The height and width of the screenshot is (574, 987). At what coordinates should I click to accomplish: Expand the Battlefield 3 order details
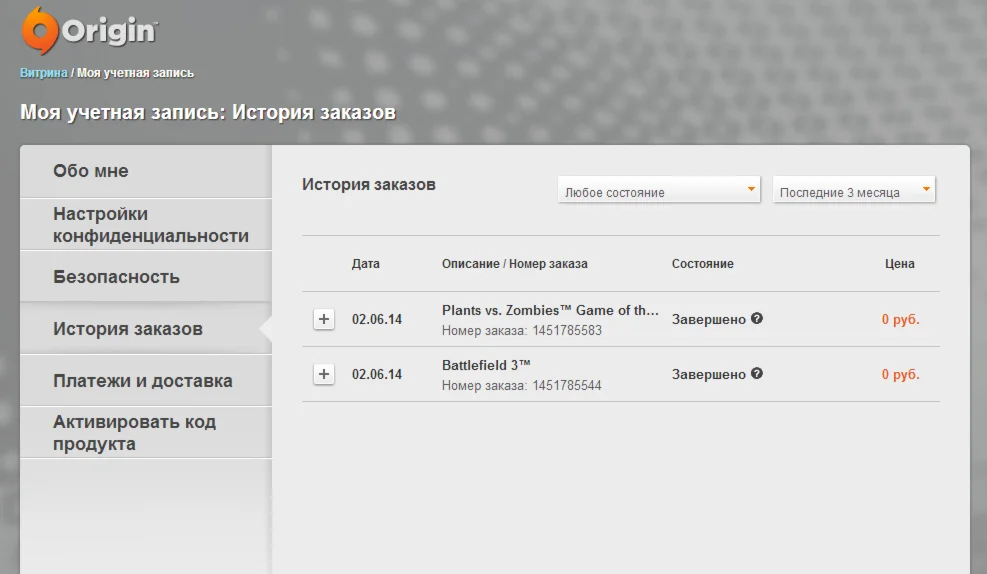coord(324,374)
